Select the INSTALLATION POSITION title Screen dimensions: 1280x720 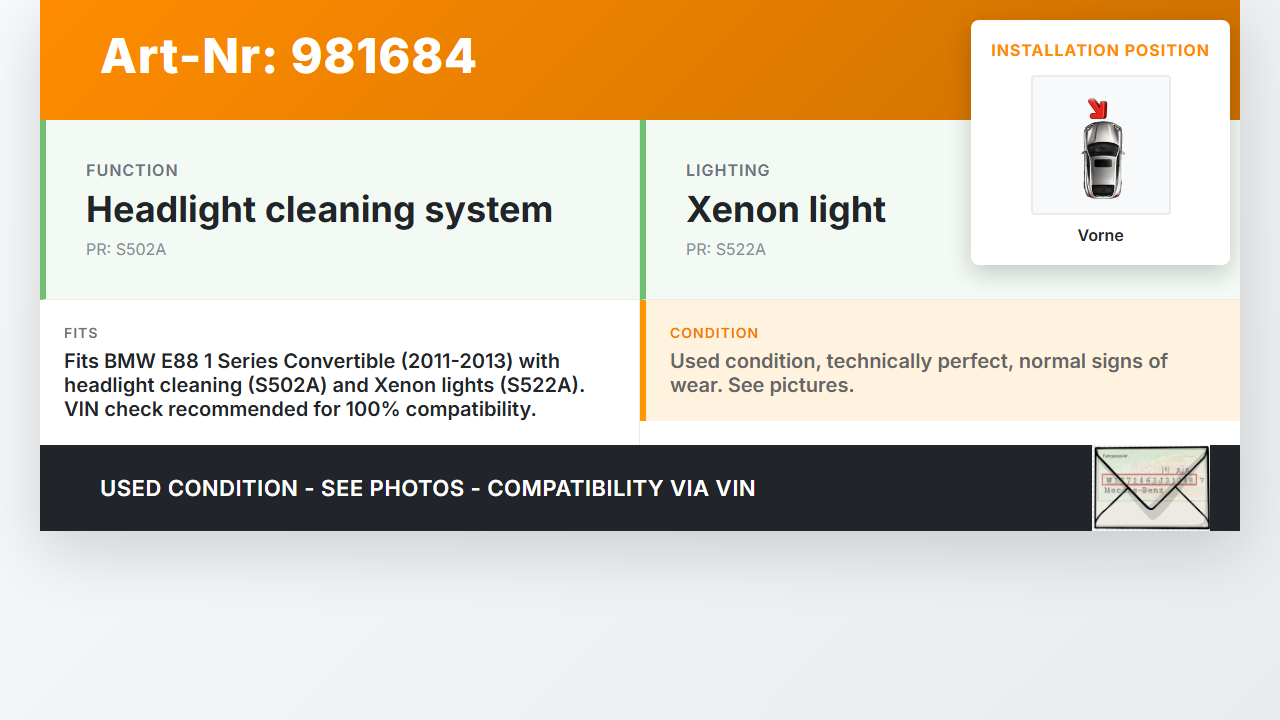(x=1100, y=50)
